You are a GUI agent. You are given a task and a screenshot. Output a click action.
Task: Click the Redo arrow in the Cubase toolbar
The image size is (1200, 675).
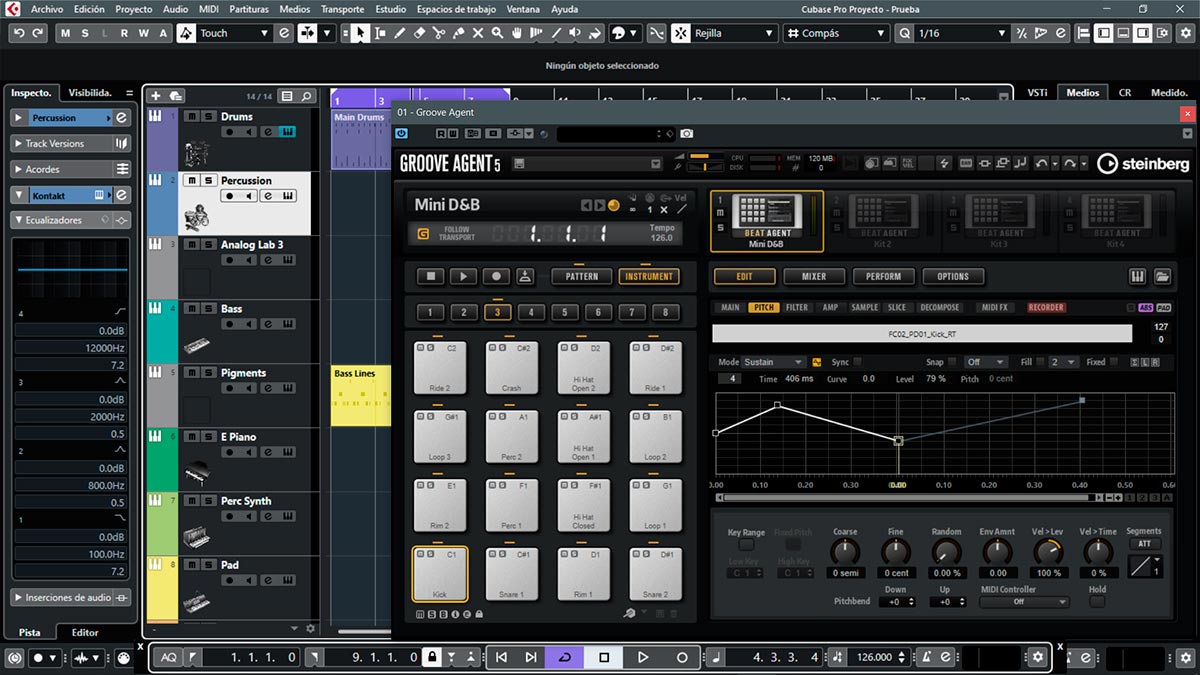coord(38,33)
